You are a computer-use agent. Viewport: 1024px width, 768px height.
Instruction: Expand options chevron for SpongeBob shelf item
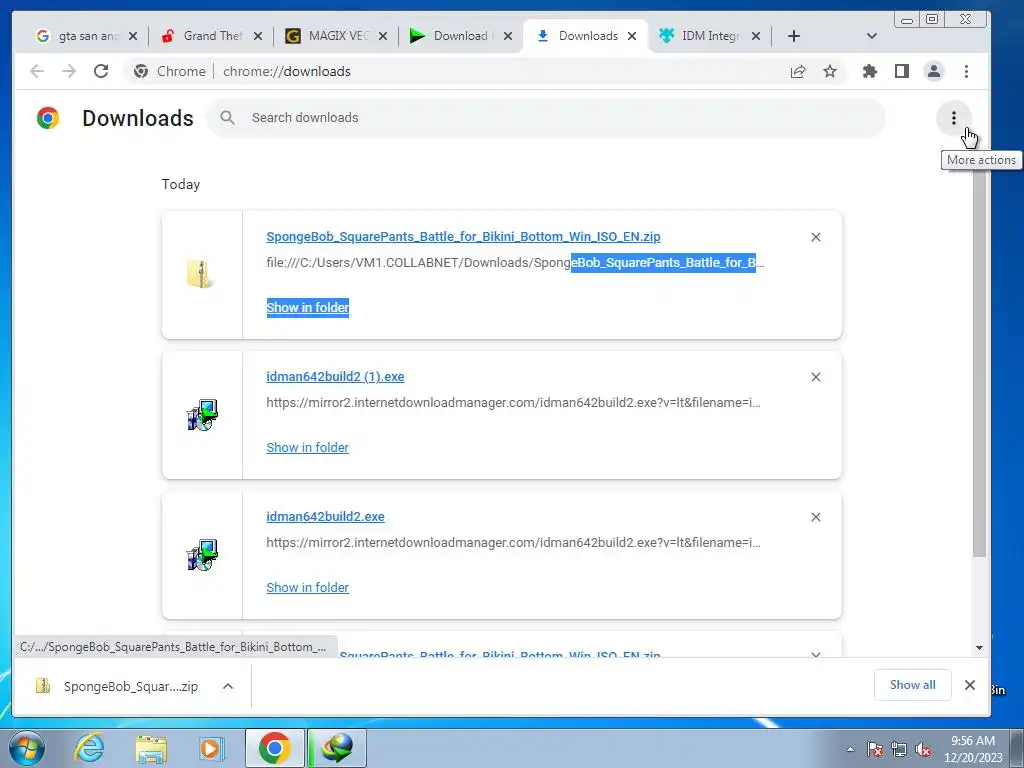[228, 686]
